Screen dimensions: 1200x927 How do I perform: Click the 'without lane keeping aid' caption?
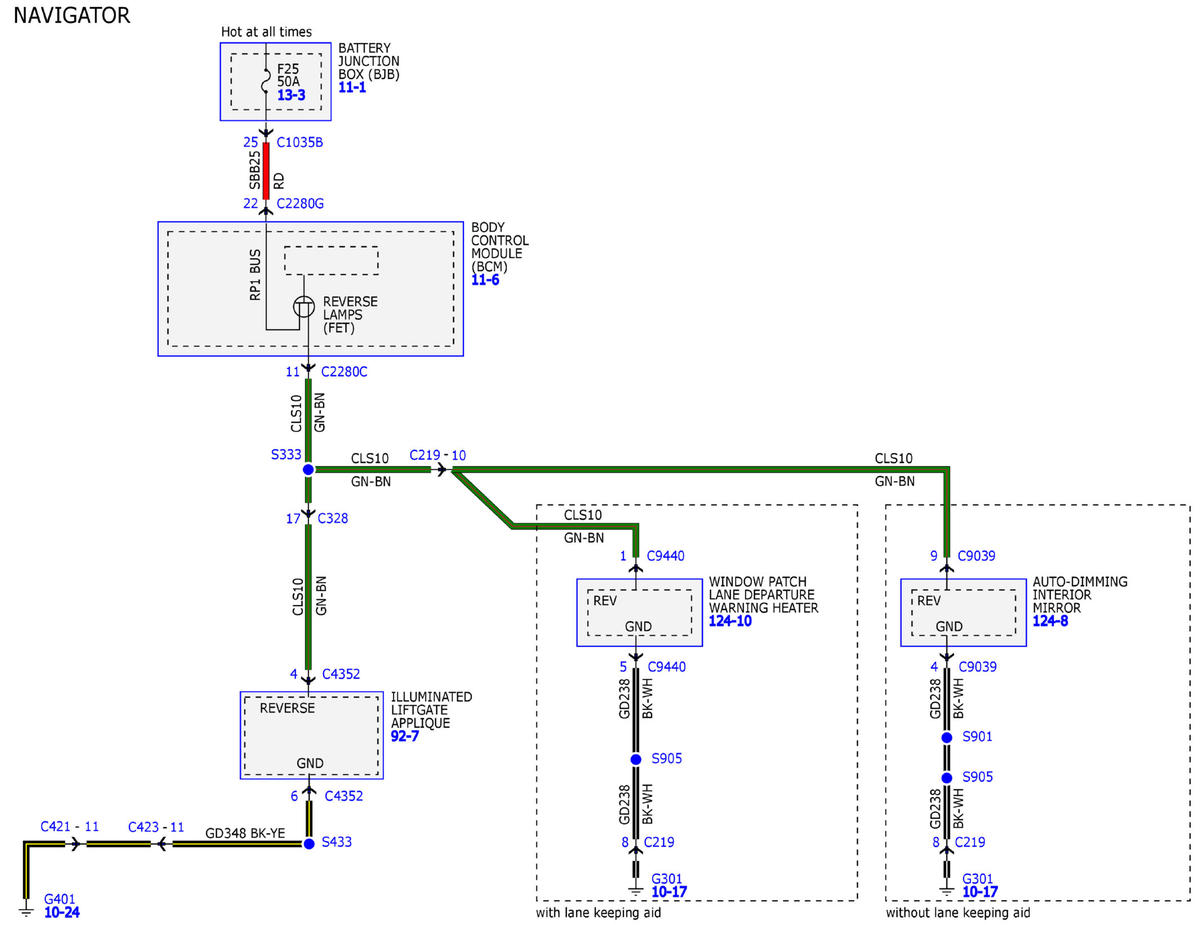pyautogui.click(x=958, y=912)
